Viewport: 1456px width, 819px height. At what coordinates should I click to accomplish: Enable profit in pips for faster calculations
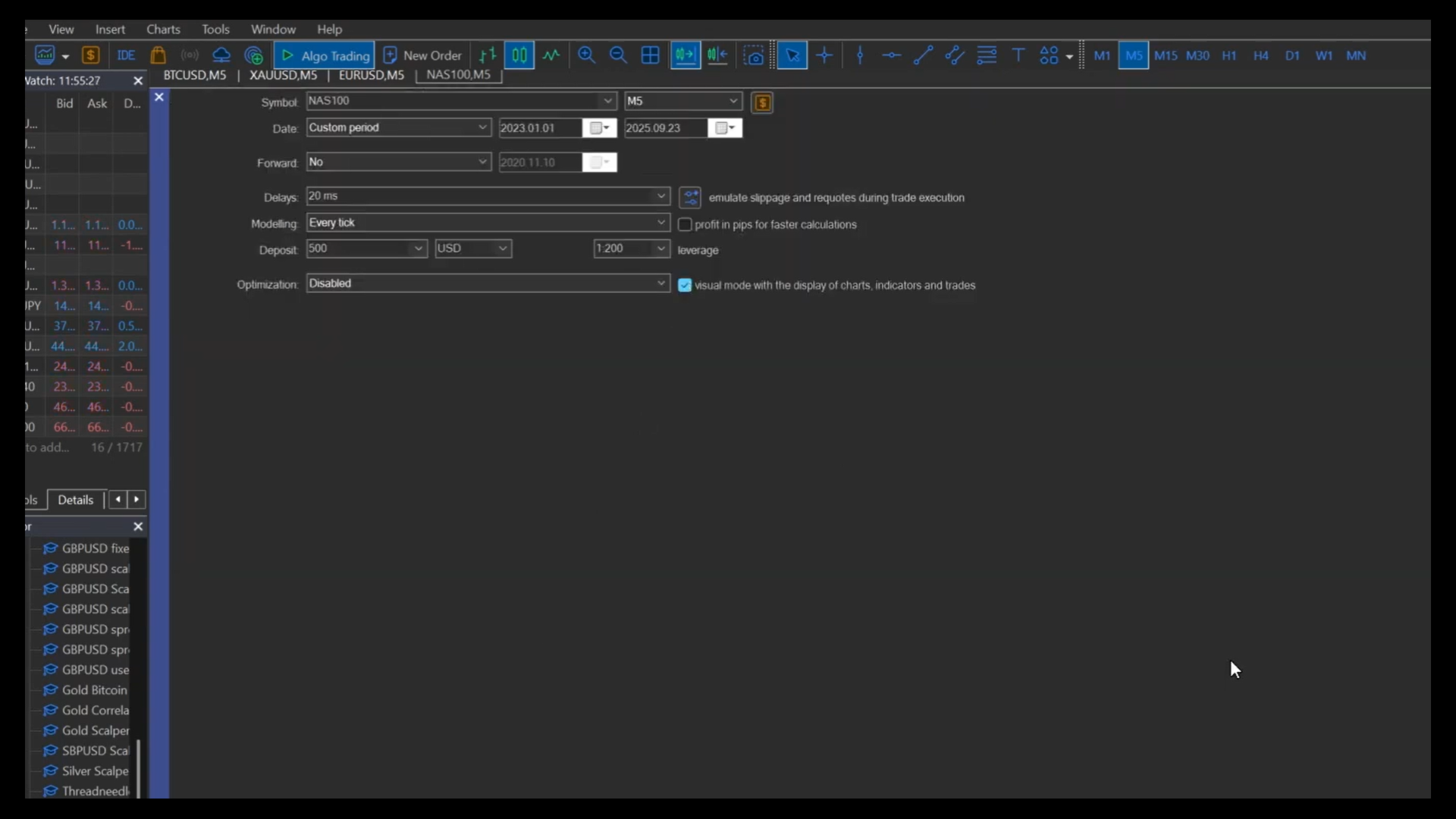[x=685, y=224]
